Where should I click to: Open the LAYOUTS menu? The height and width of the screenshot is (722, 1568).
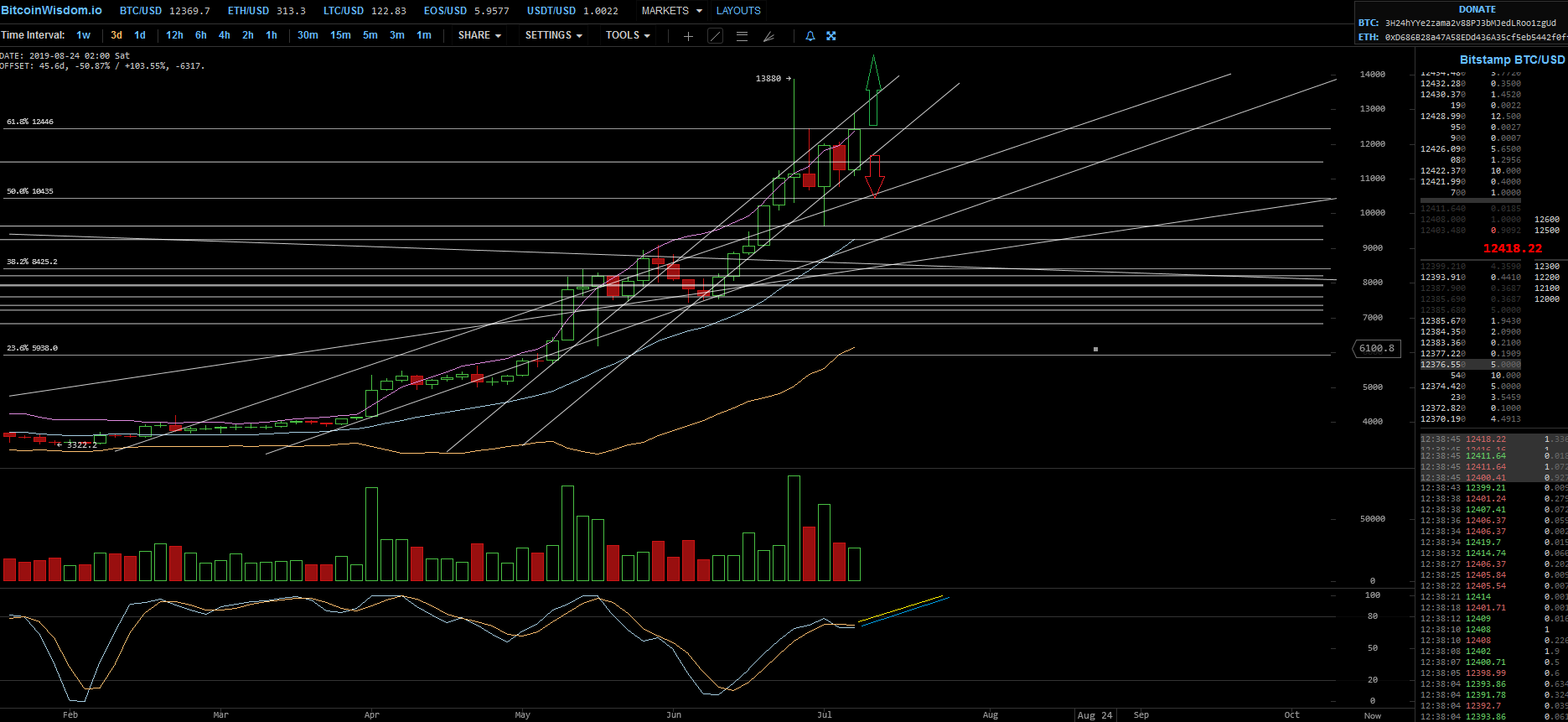coord(738,11)
